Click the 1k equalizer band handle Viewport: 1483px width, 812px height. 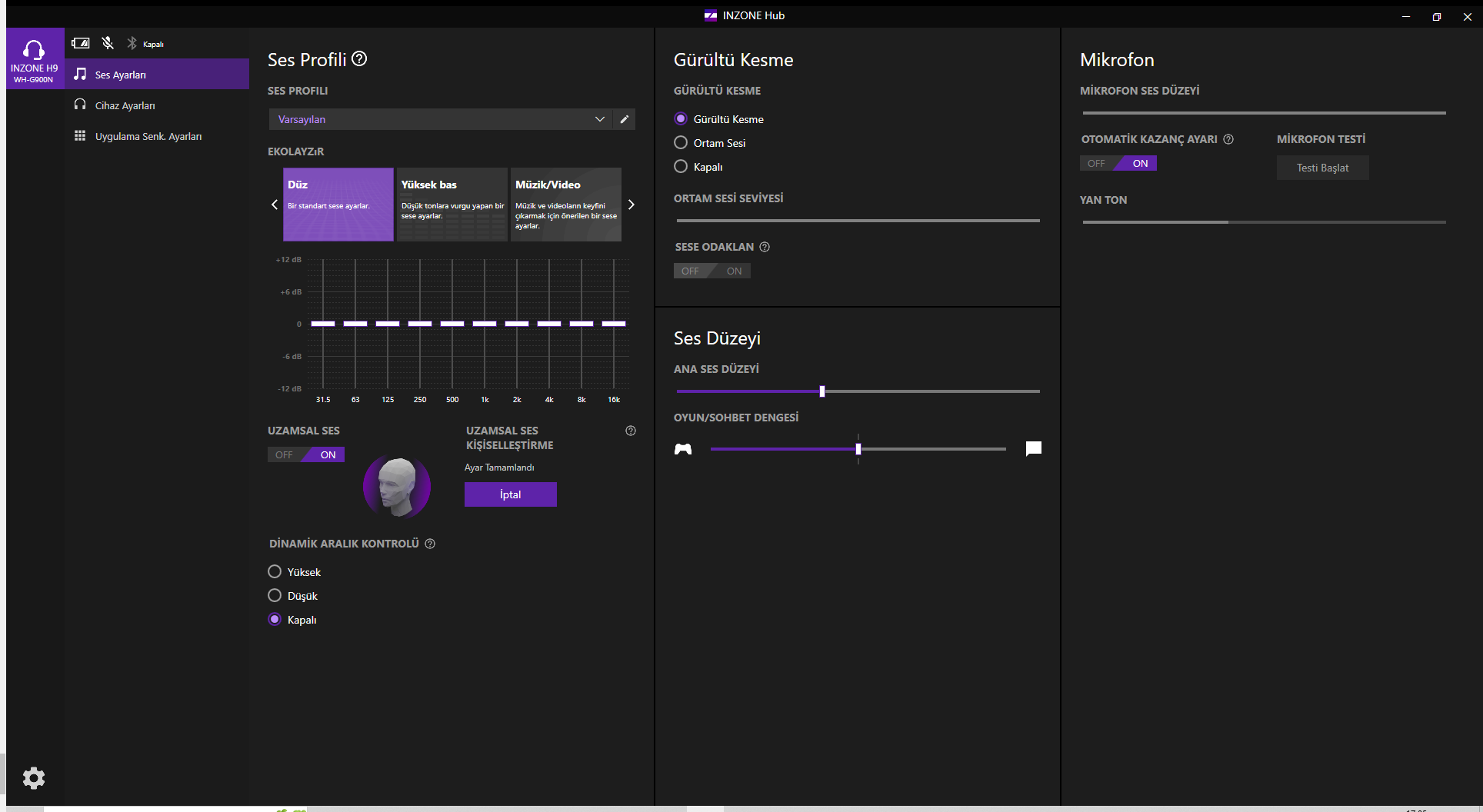(x=485, y=324)
